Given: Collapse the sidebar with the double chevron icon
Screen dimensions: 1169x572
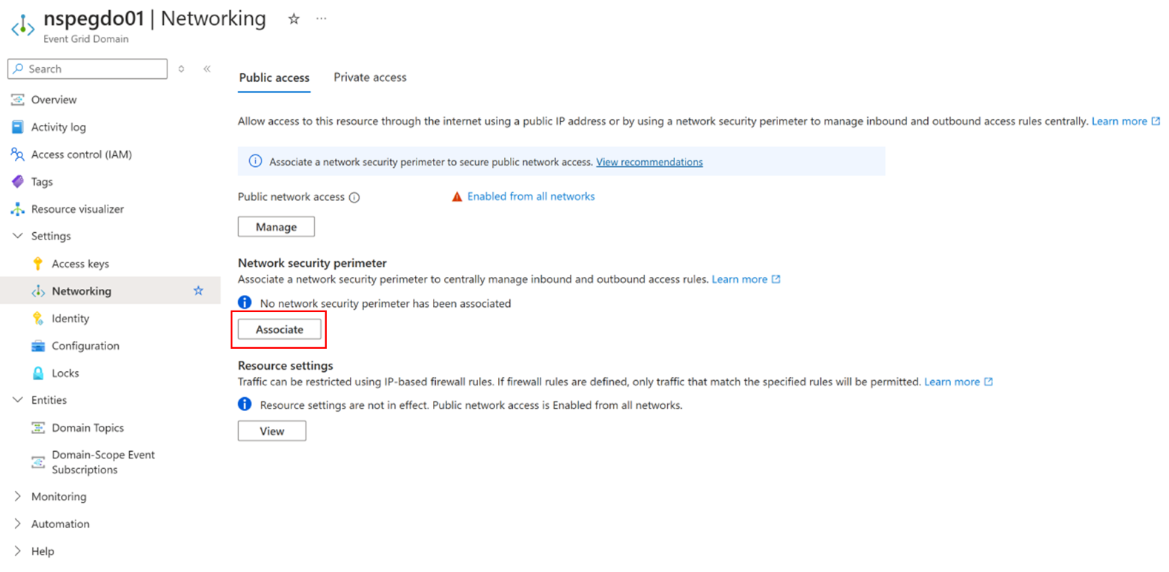Looking at the screenshot, I should [207, 69].
